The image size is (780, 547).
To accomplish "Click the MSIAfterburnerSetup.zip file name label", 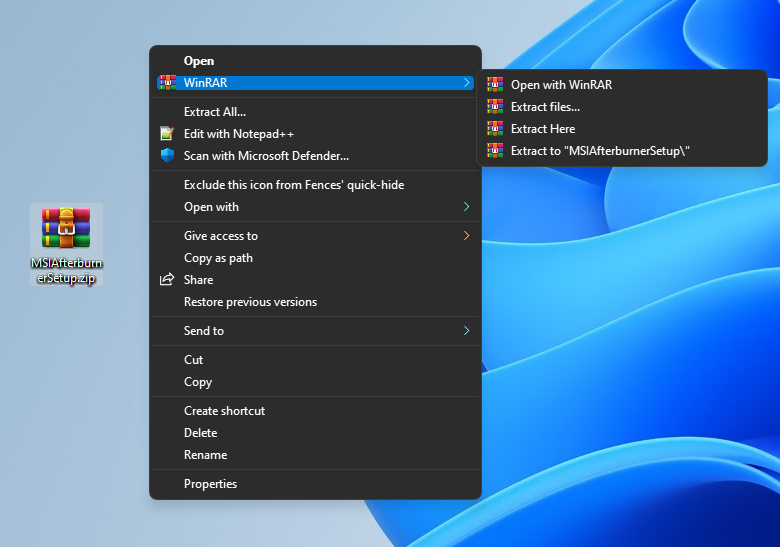I will click(x=66, y=270).
